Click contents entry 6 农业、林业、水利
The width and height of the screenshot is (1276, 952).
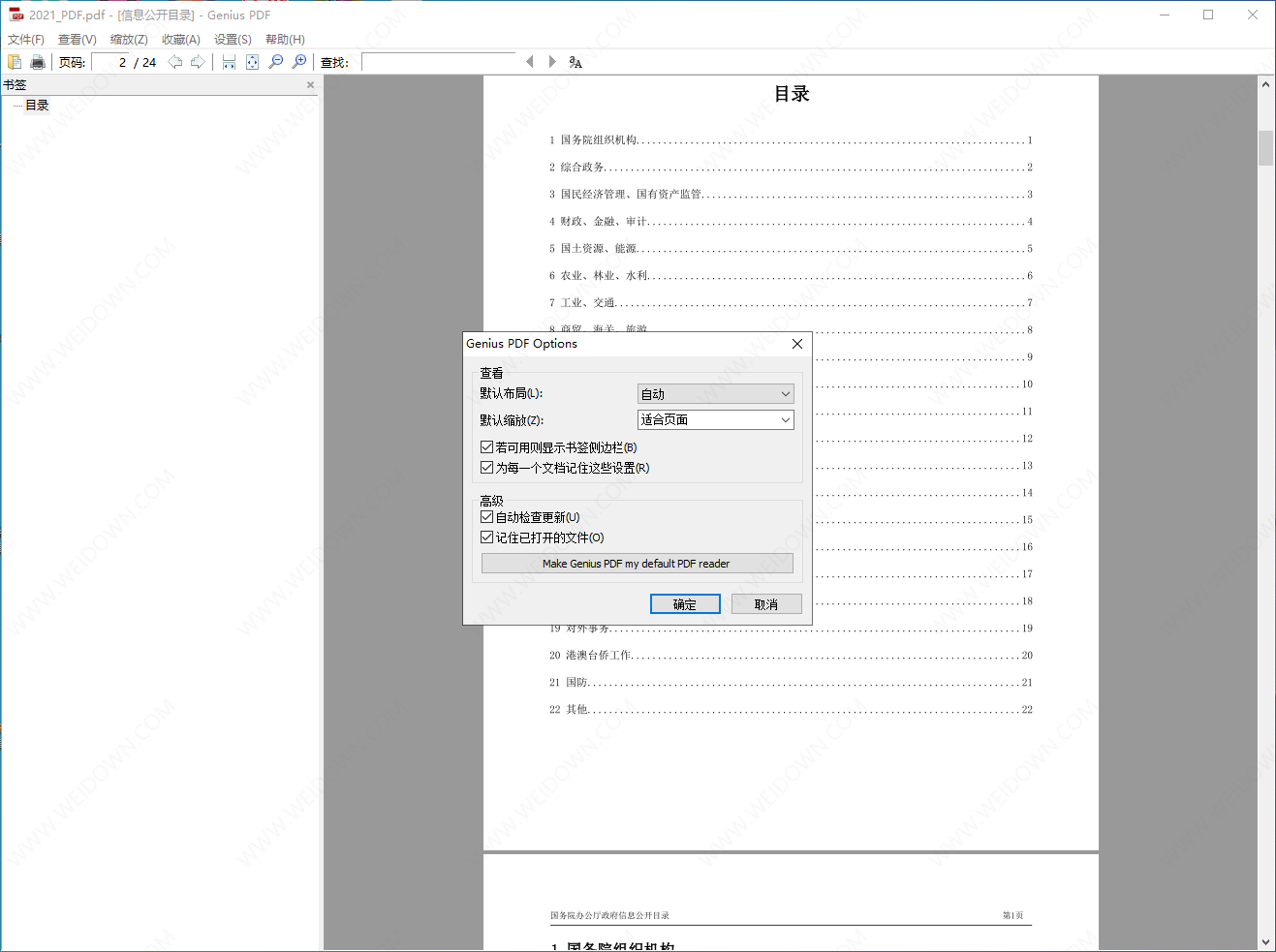[x=791, y=276]
